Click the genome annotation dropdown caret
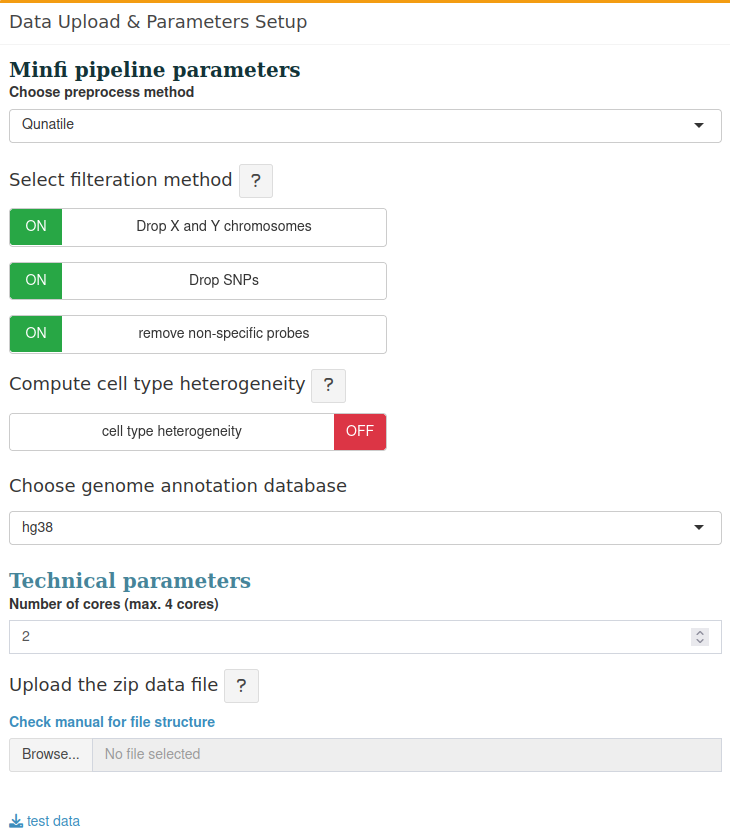 698,528
